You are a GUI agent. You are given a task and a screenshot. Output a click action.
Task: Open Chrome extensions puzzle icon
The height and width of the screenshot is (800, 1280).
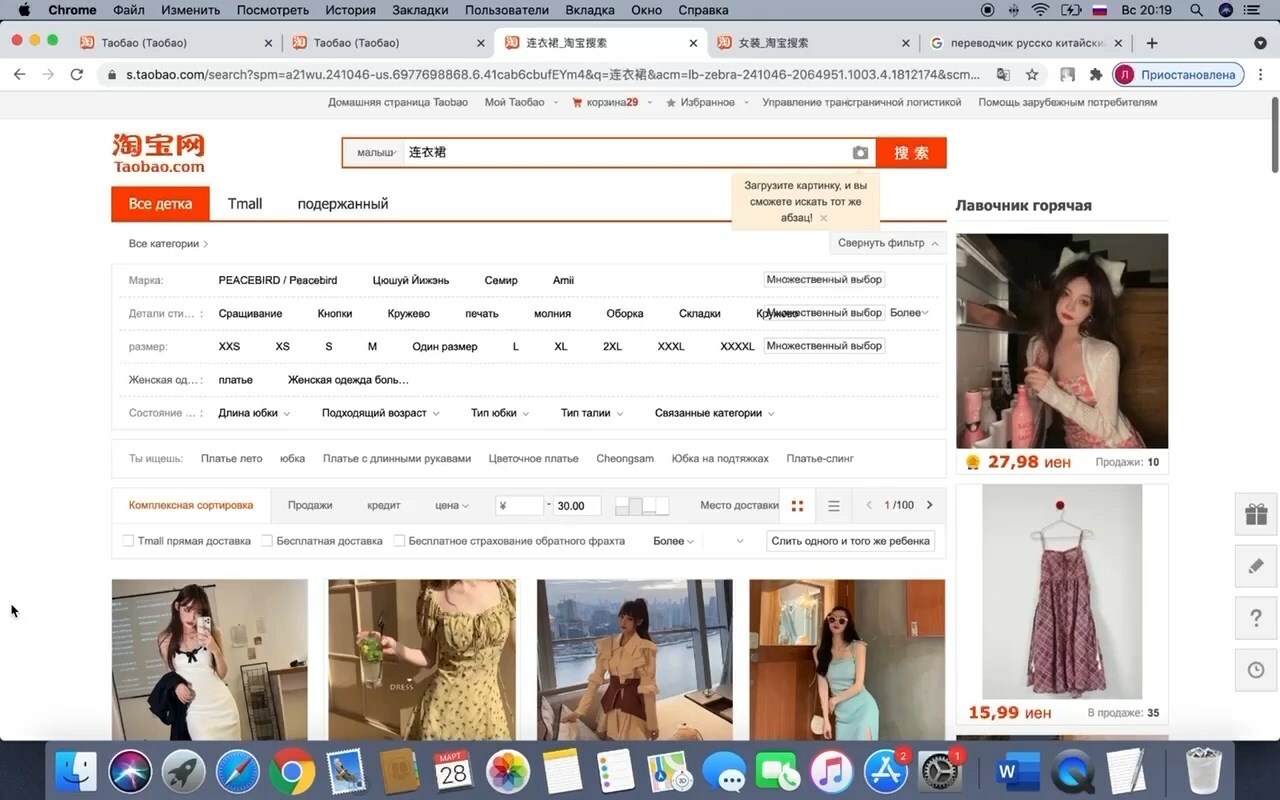[x=1096, y=74]
